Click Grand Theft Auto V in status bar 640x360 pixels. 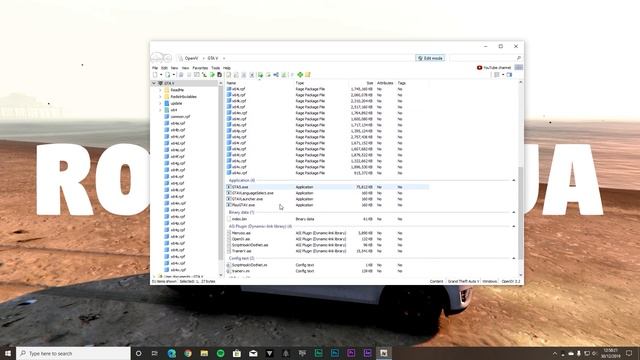(x=463, y=281)
